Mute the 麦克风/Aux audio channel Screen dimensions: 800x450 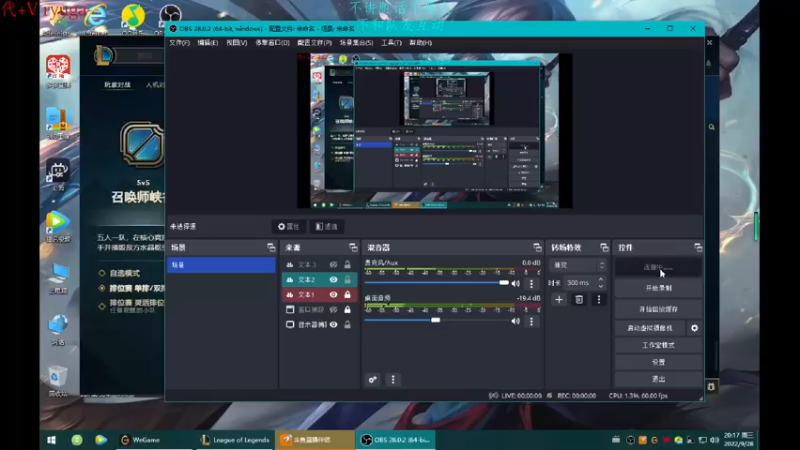pos(515,283)
